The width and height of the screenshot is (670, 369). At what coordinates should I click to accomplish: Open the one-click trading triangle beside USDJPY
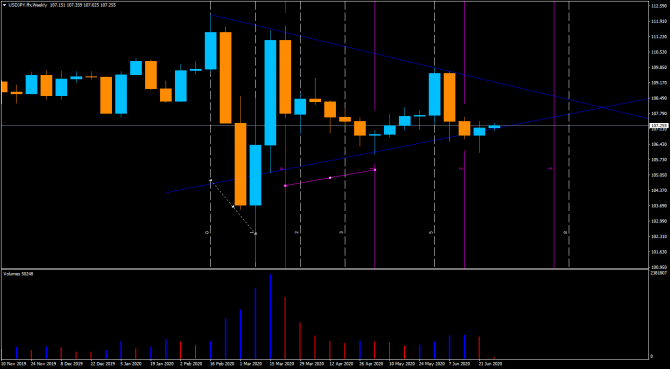4,5
